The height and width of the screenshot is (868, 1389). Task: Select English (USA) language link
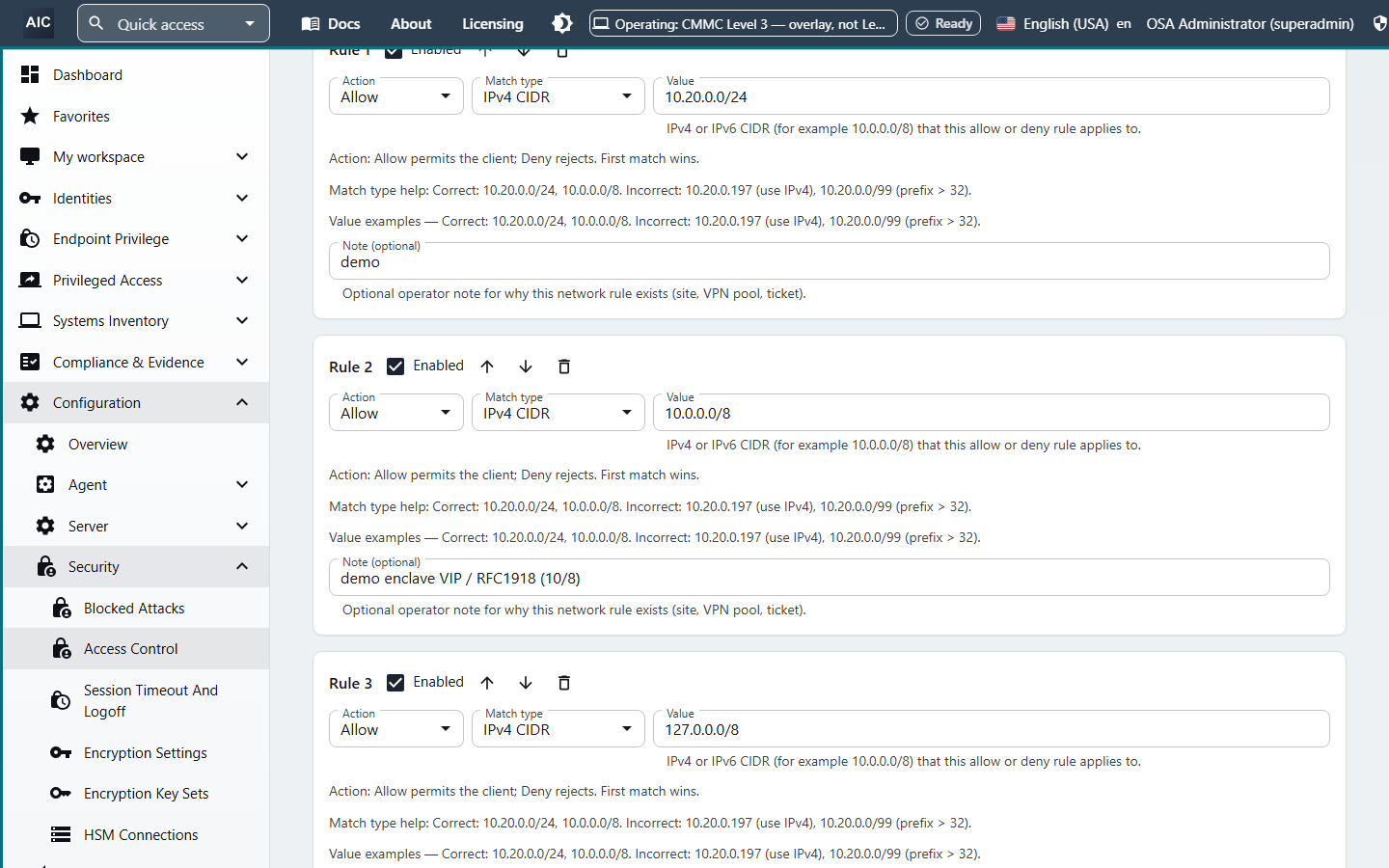pyautogui.click(x=1065, y=23)
